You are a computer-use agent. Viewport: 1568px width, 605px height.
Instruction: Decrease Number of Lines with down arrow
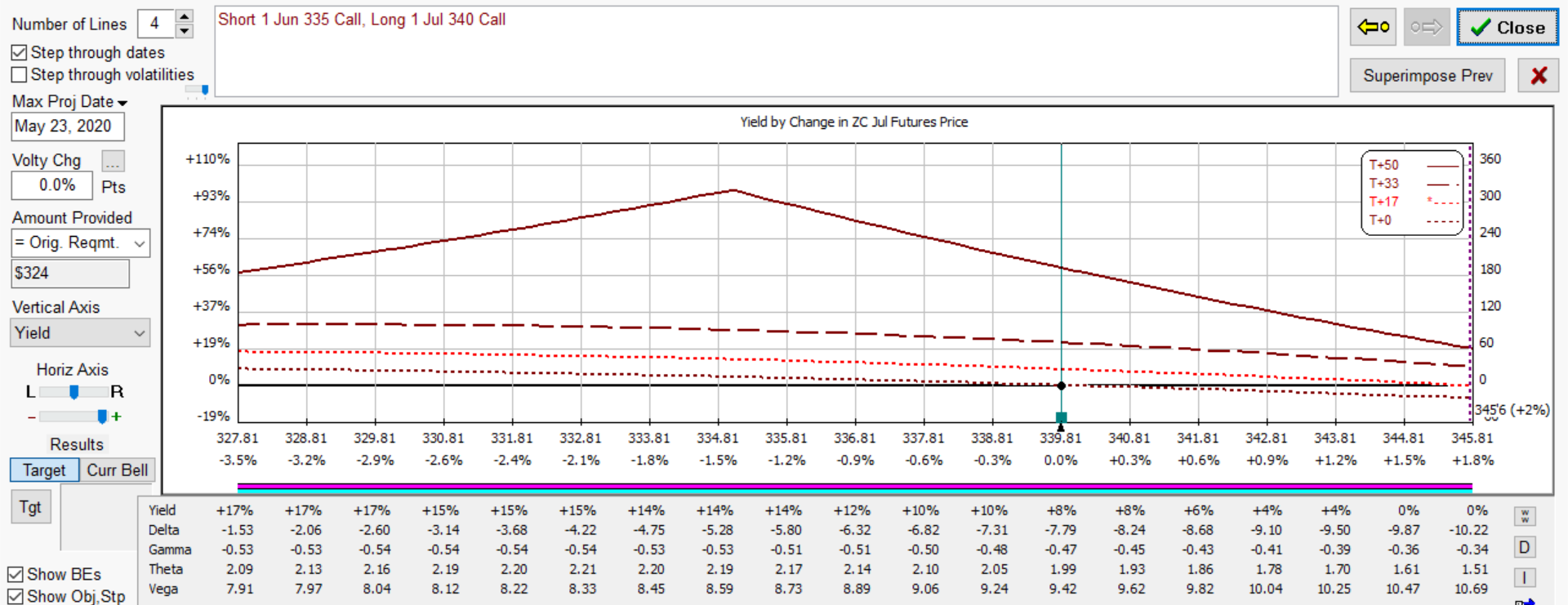click(185, 31)
